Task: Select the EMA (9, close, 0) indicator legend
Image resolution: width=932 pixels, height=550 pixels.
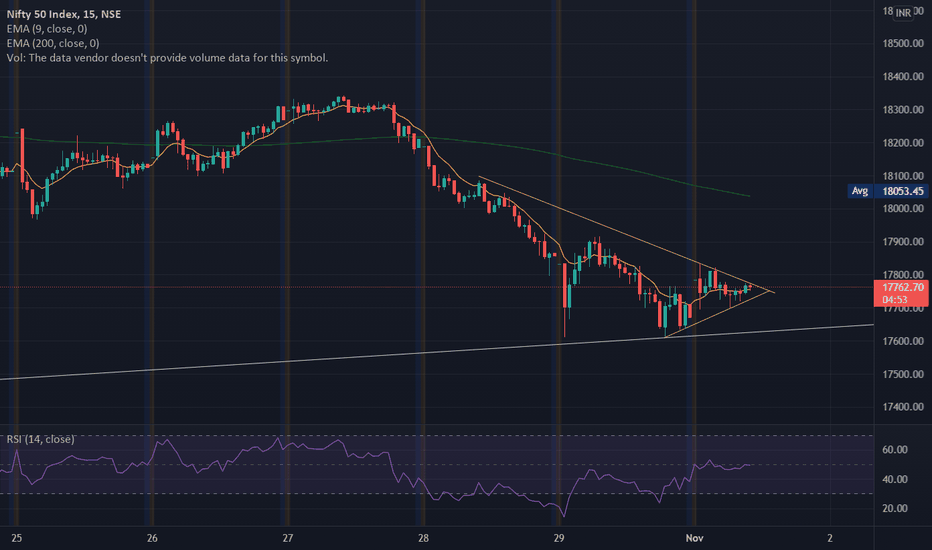Action: pyautogui.click(x=47, y=29)
